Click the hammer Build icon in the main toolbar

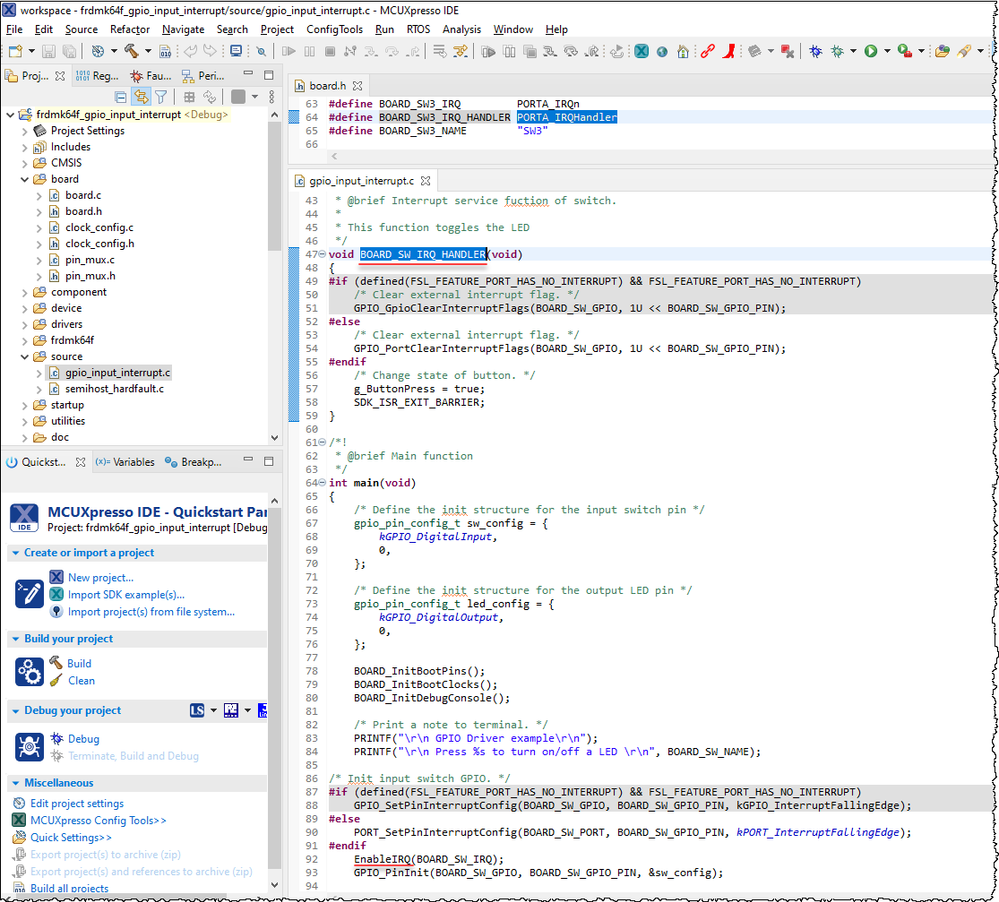[130, 51]
